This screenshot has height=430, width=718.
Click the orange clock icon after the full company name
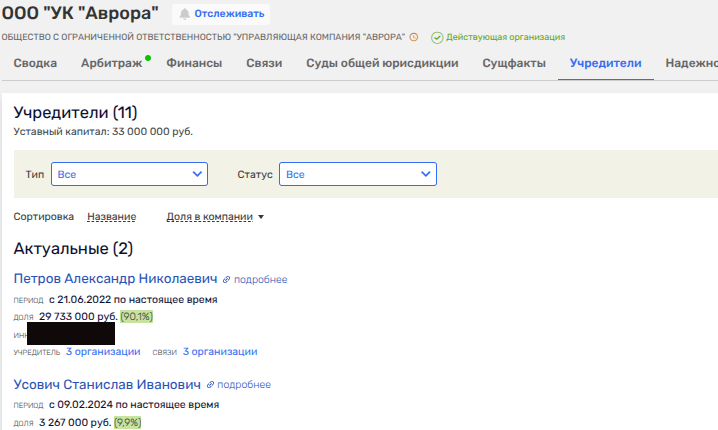point(414,37)
